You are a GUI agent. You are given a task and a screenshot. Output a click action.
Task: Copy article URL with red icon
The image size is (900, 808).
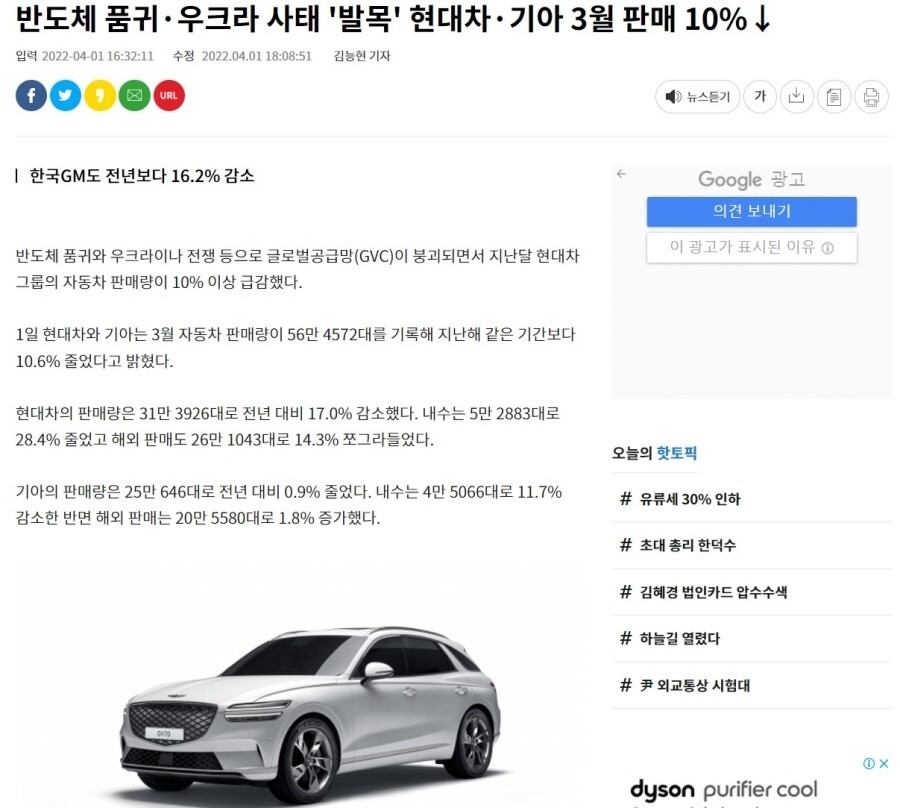pyautogui.click(x=169, y=95)
